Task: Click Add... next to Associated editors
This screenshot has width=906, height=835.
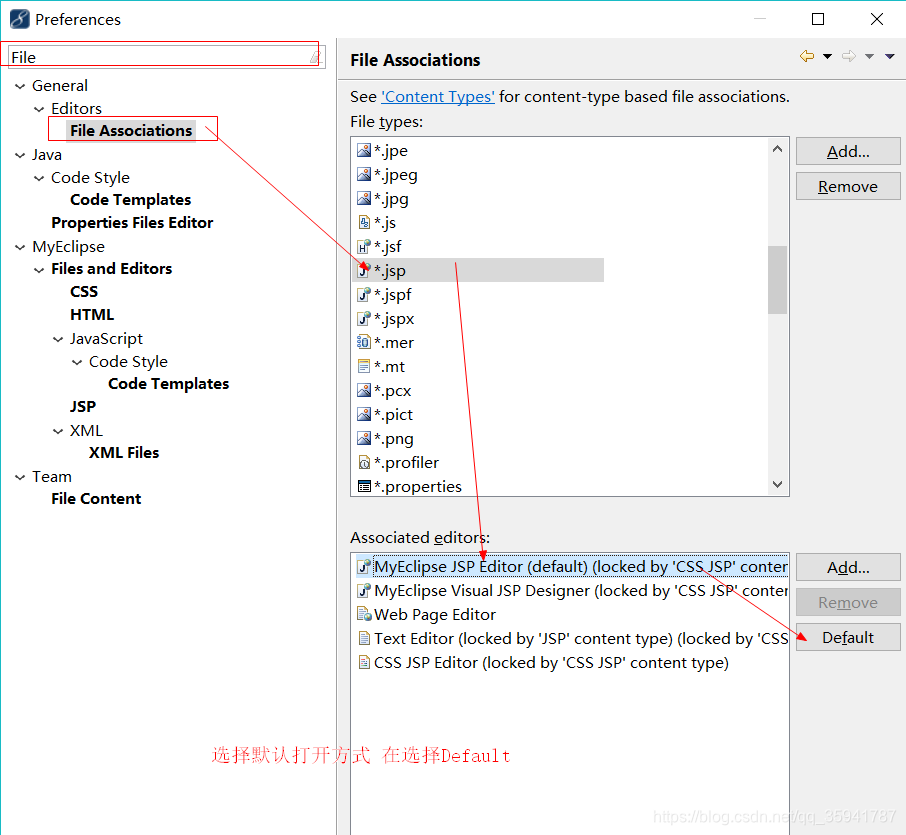Action: coord(848,567)
